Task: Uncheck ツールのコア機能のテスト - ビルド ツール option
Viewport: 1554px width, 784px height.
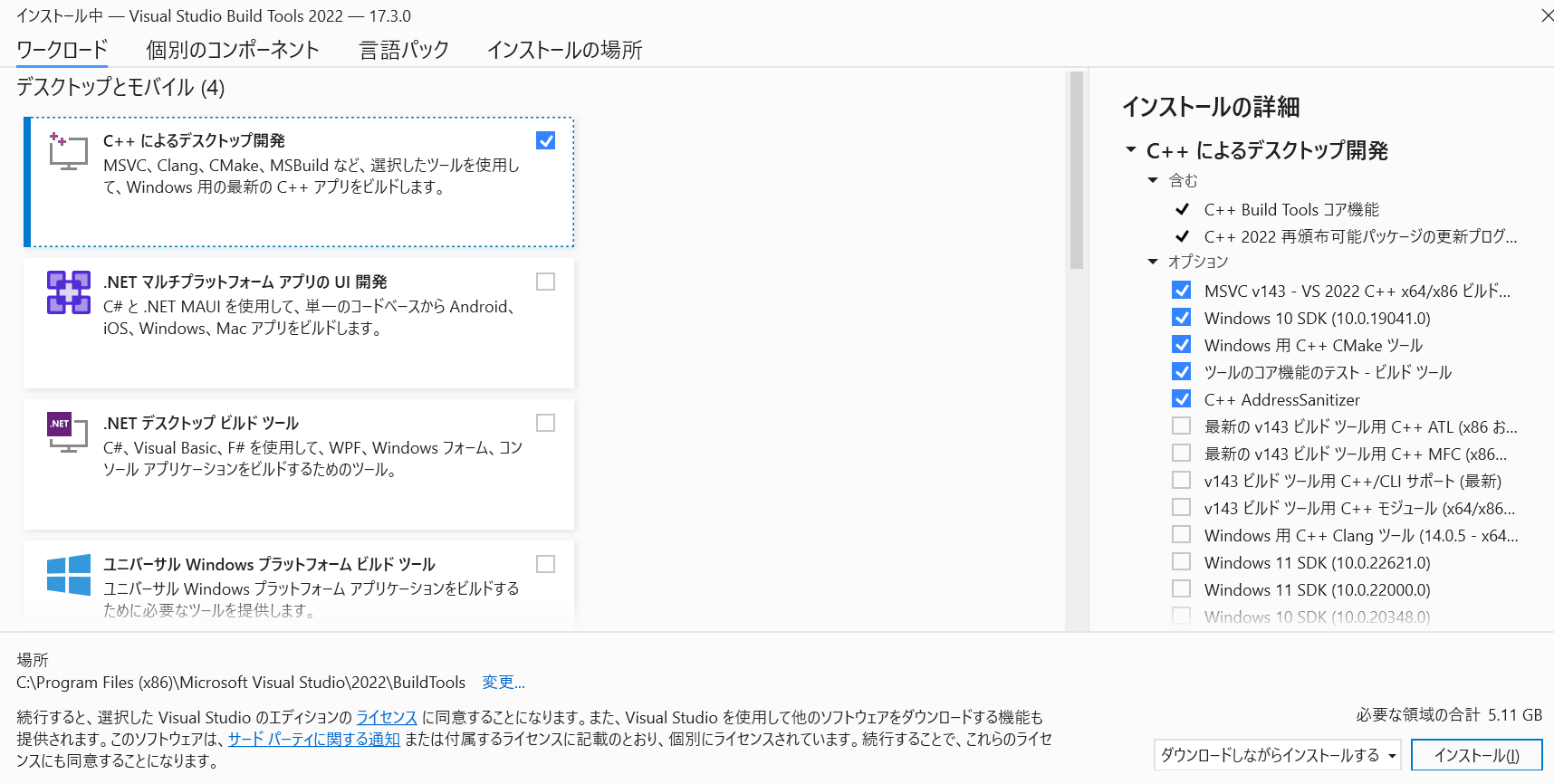Action: point(1181,371)
